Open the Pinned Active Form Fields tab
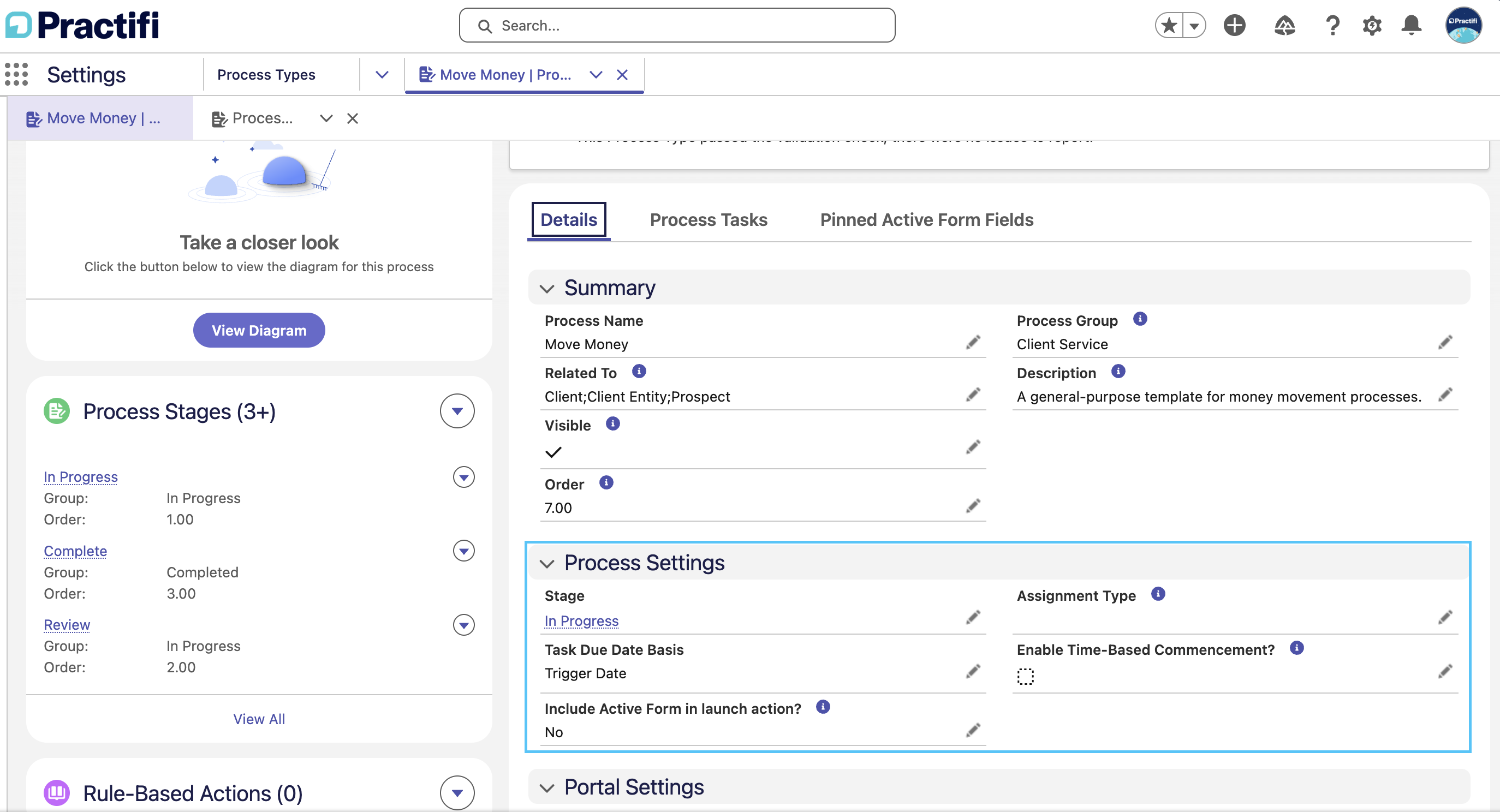This screenshot has height=812, width=1500. pyautogui.click(x=927, y=219)
